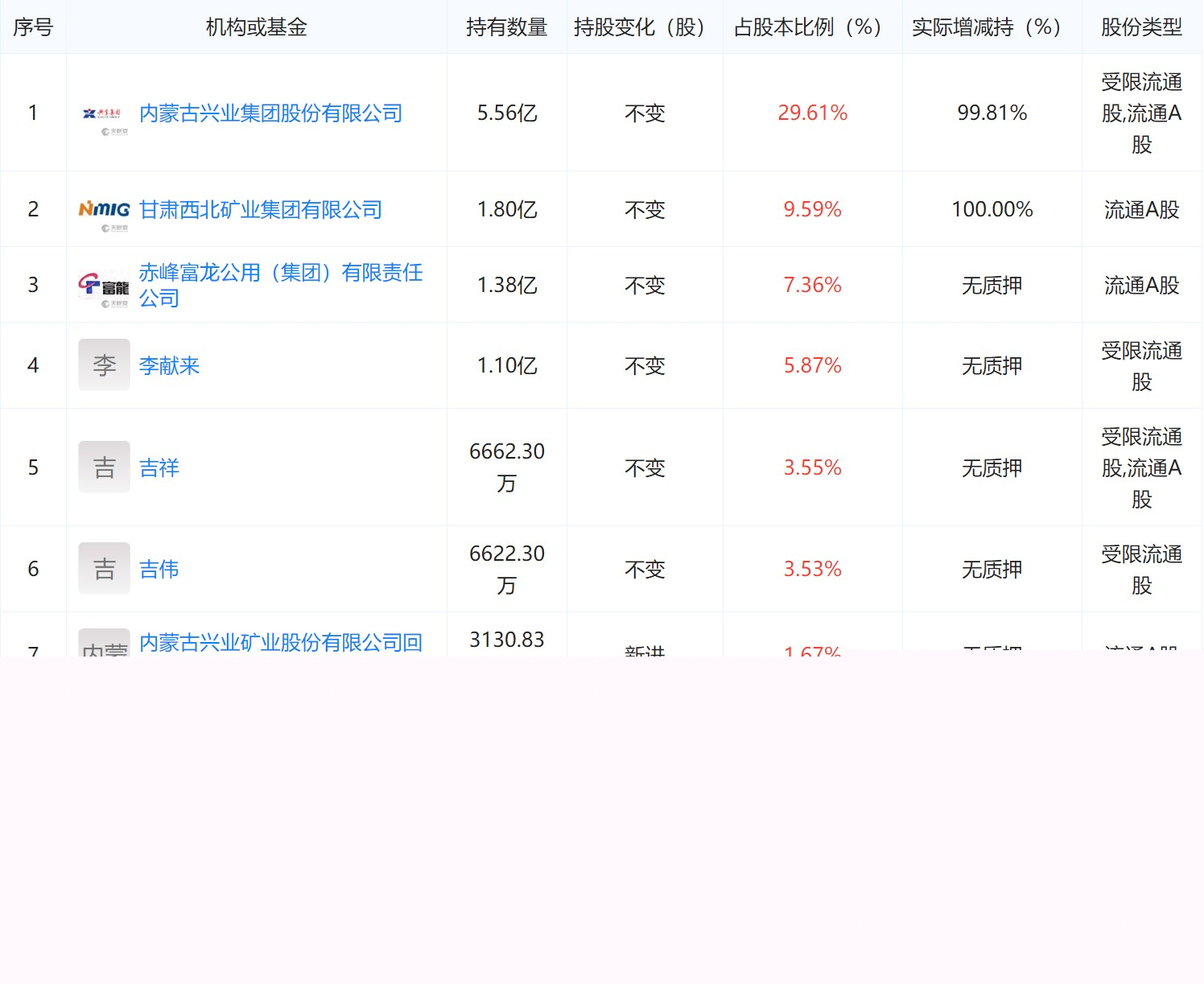Click the 机构或基金 column header

click(x=257, y=27)
